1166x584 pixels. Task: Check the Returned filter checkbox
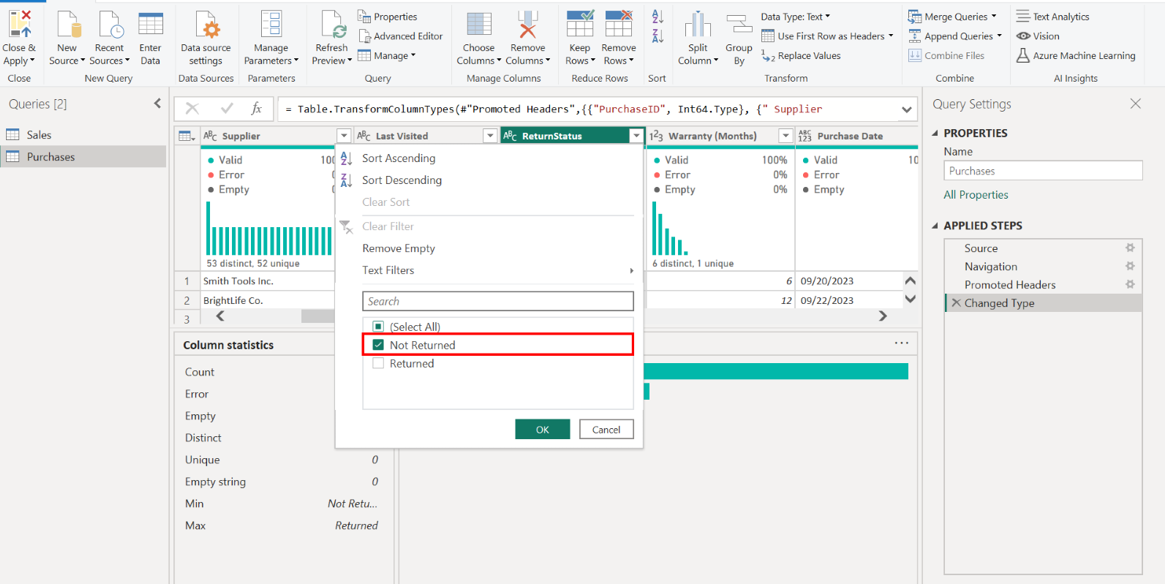378,364
